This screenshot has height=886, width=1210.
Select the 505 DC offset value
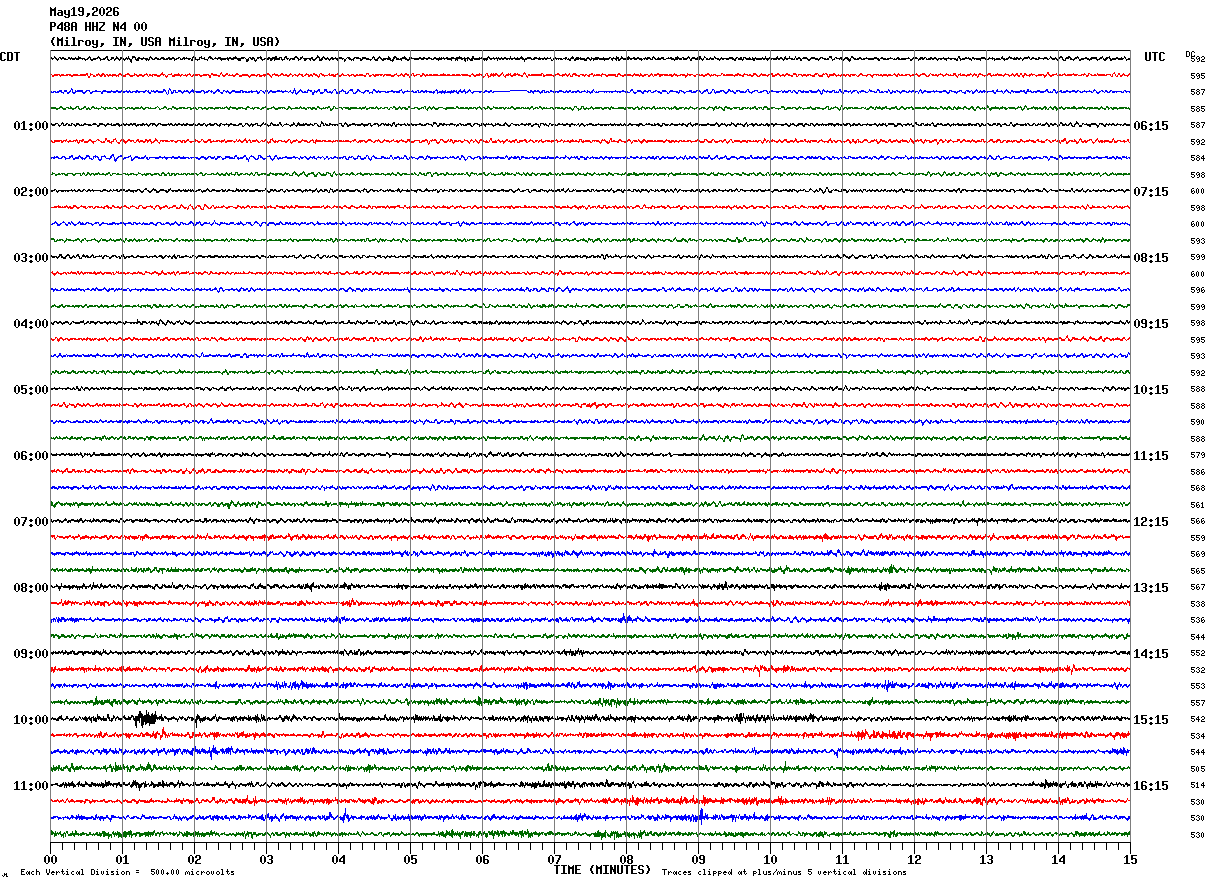pos(1197,769)
